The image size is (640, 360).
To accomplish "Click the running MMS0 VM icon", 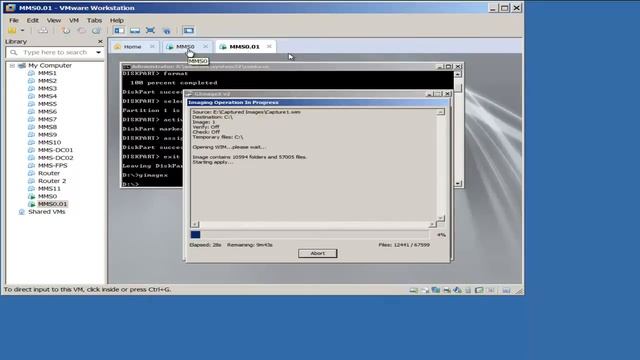I will [31, 196].
